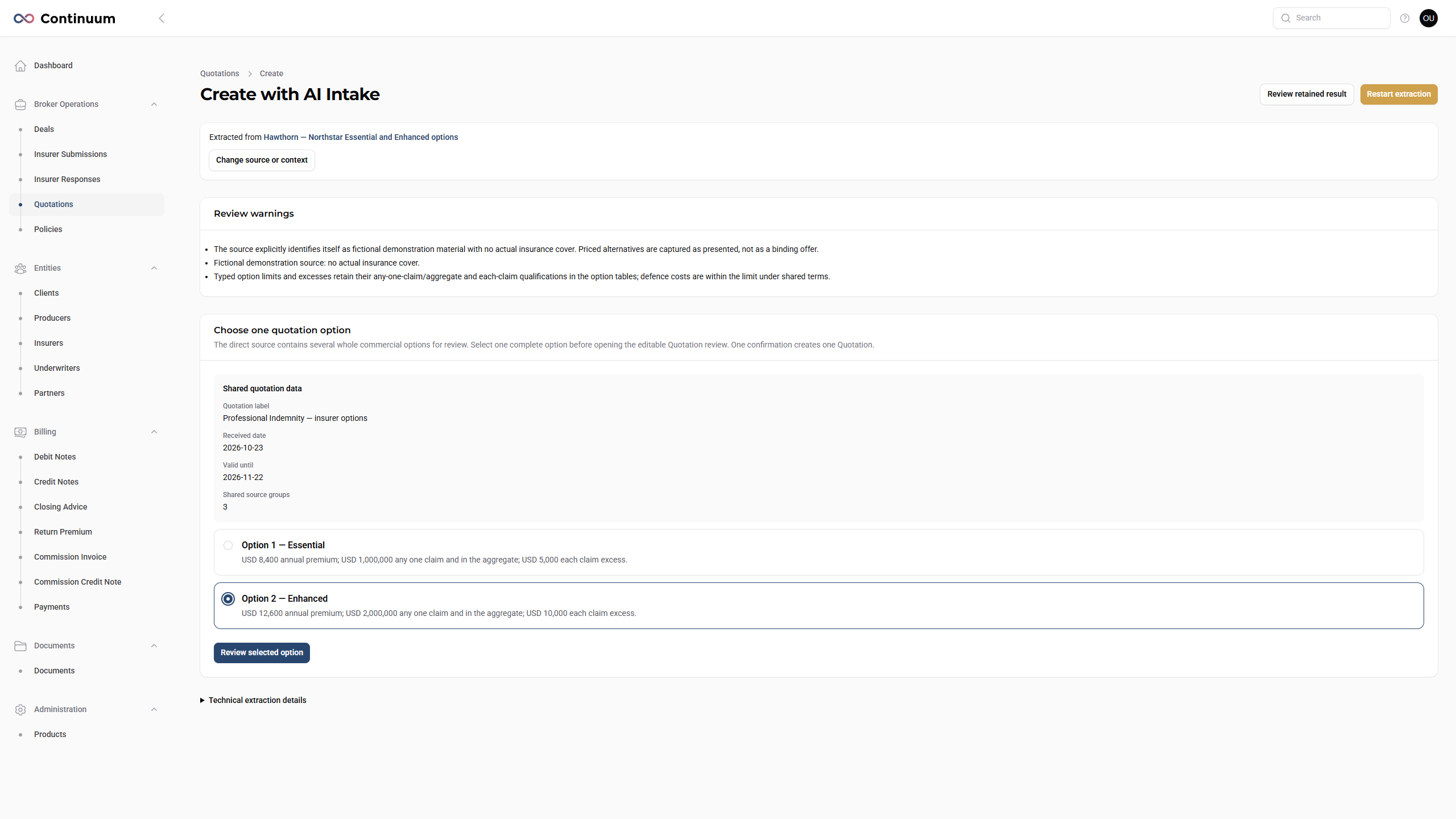Click the Documents folder icon
Image resolution: width=1456 pixels, height=819 pixels.
20,646
